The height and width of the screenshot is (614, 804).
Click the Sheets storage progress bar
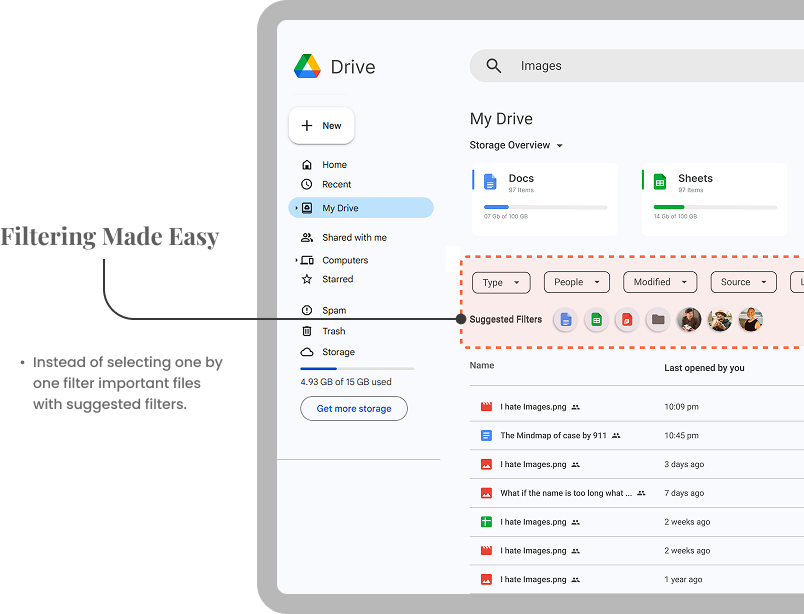click(715, 207)
